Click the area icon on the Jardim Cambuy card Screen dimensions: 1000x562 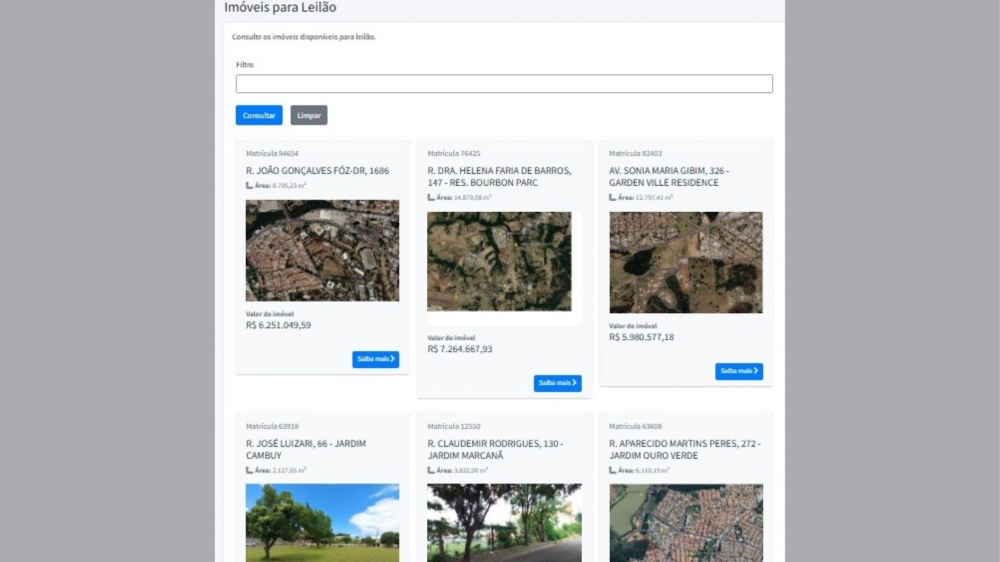click(249, 470)
